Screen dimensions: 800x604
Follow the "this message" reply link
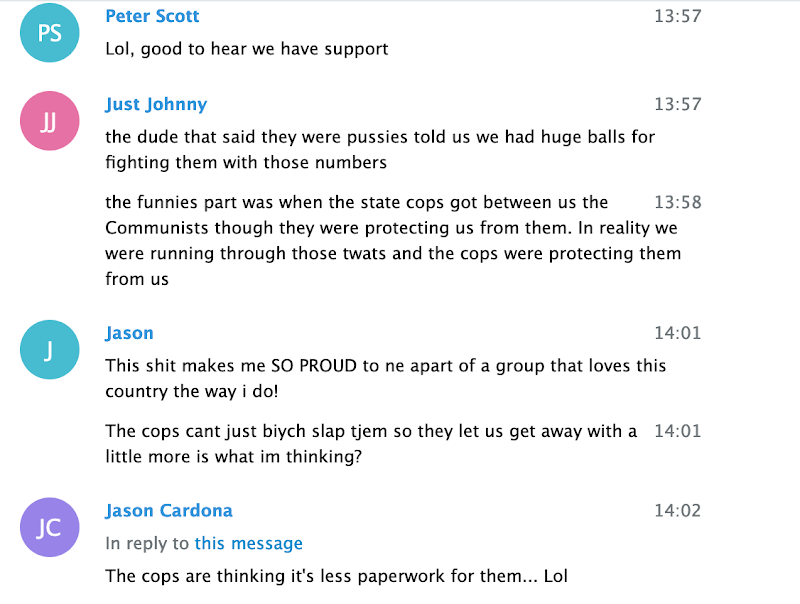(248, 543)
